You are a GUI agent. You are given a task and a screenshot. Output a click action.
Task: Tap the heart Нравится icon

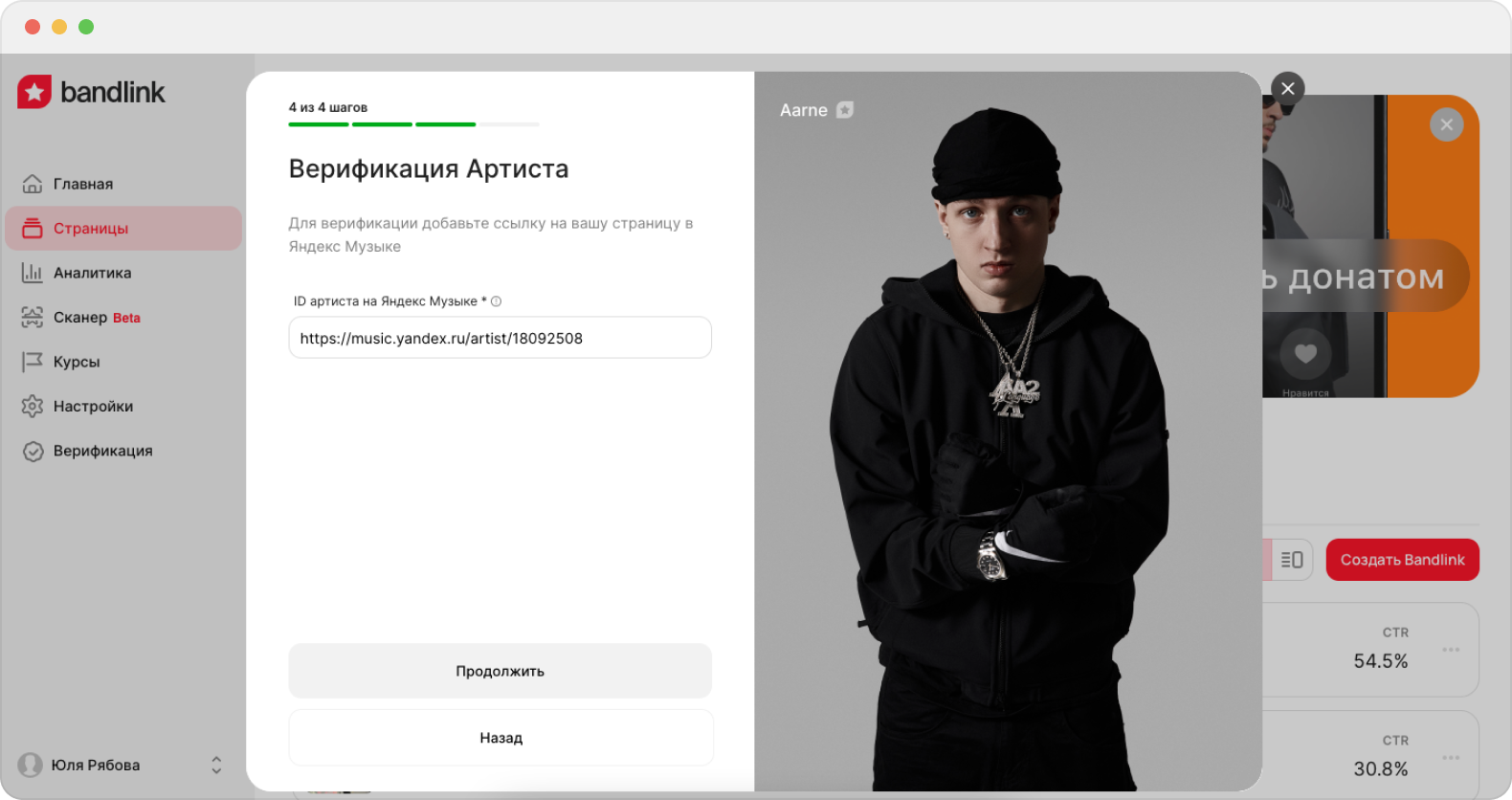pyautogui.click(x=1305, y=353)
